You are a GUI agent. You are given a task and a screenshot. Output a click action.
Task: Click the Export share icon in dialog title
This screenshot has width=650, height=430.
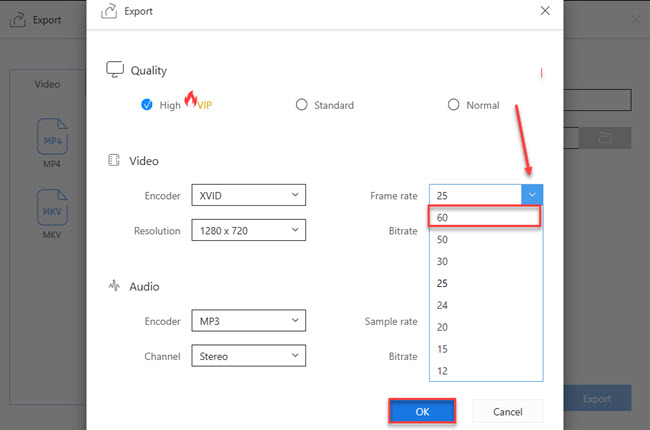coord(109,11)
